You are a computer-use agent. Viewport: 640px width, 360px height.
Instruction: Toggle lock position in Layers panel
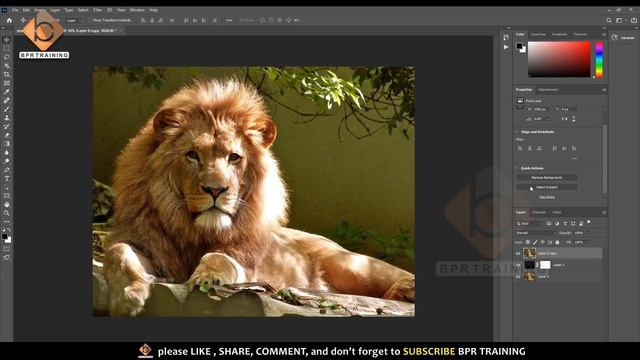pyautogui.click(x=542, y=242)
